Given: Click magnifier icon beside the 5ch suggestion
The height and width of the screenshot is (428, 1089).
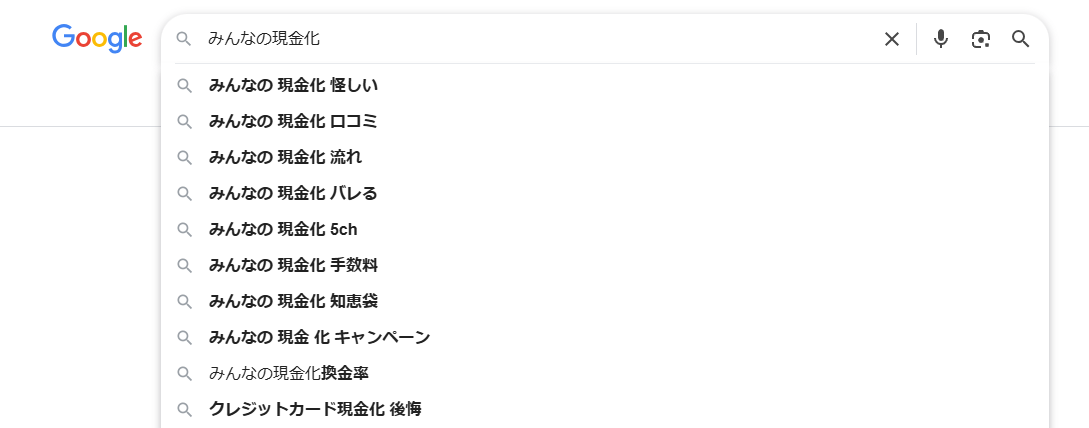Looking at the screenshot, I should [x=184, y=230].
